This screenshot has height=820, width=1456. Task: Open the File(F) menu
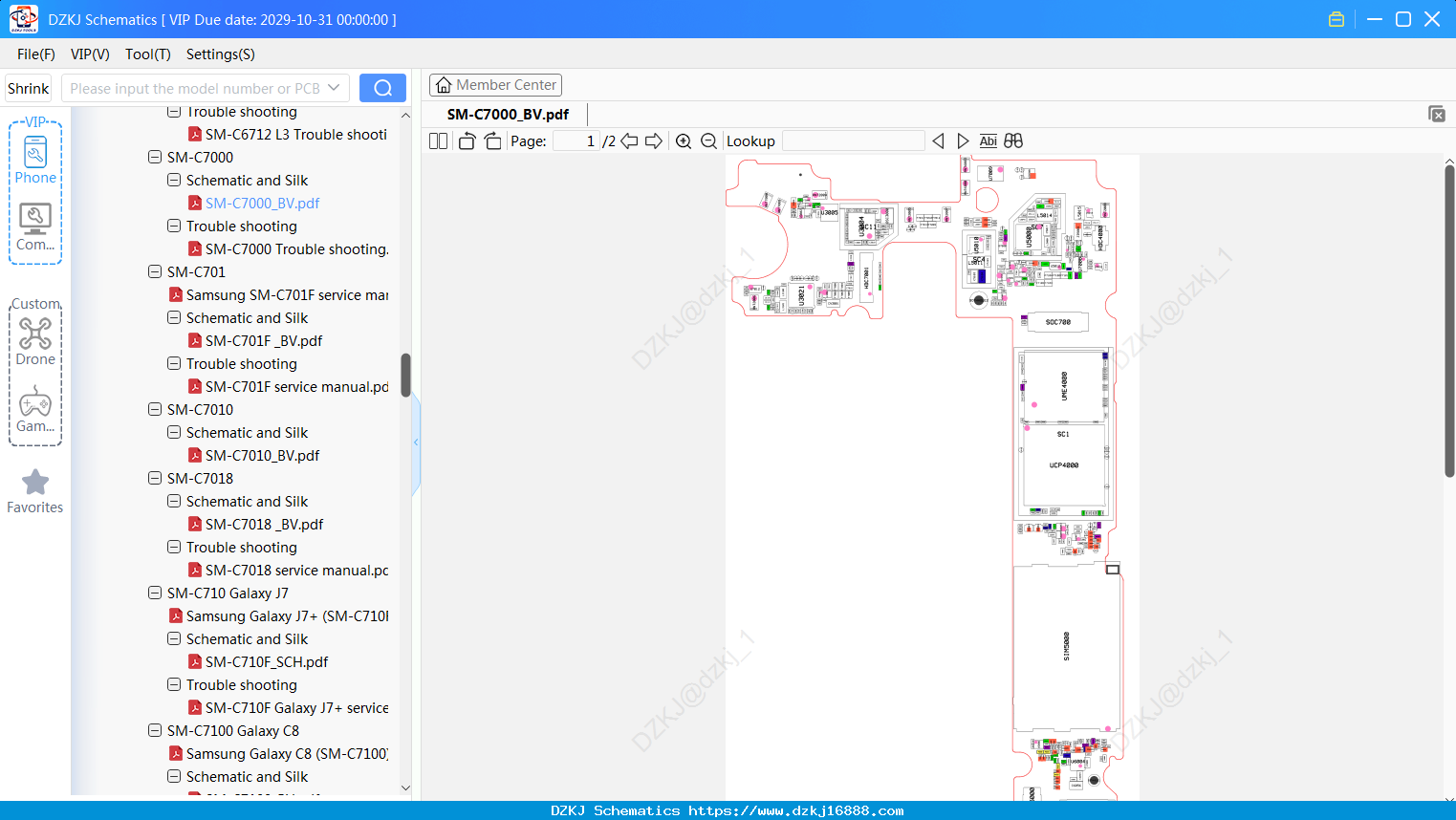pyautogui.click(x=36, y=54)
